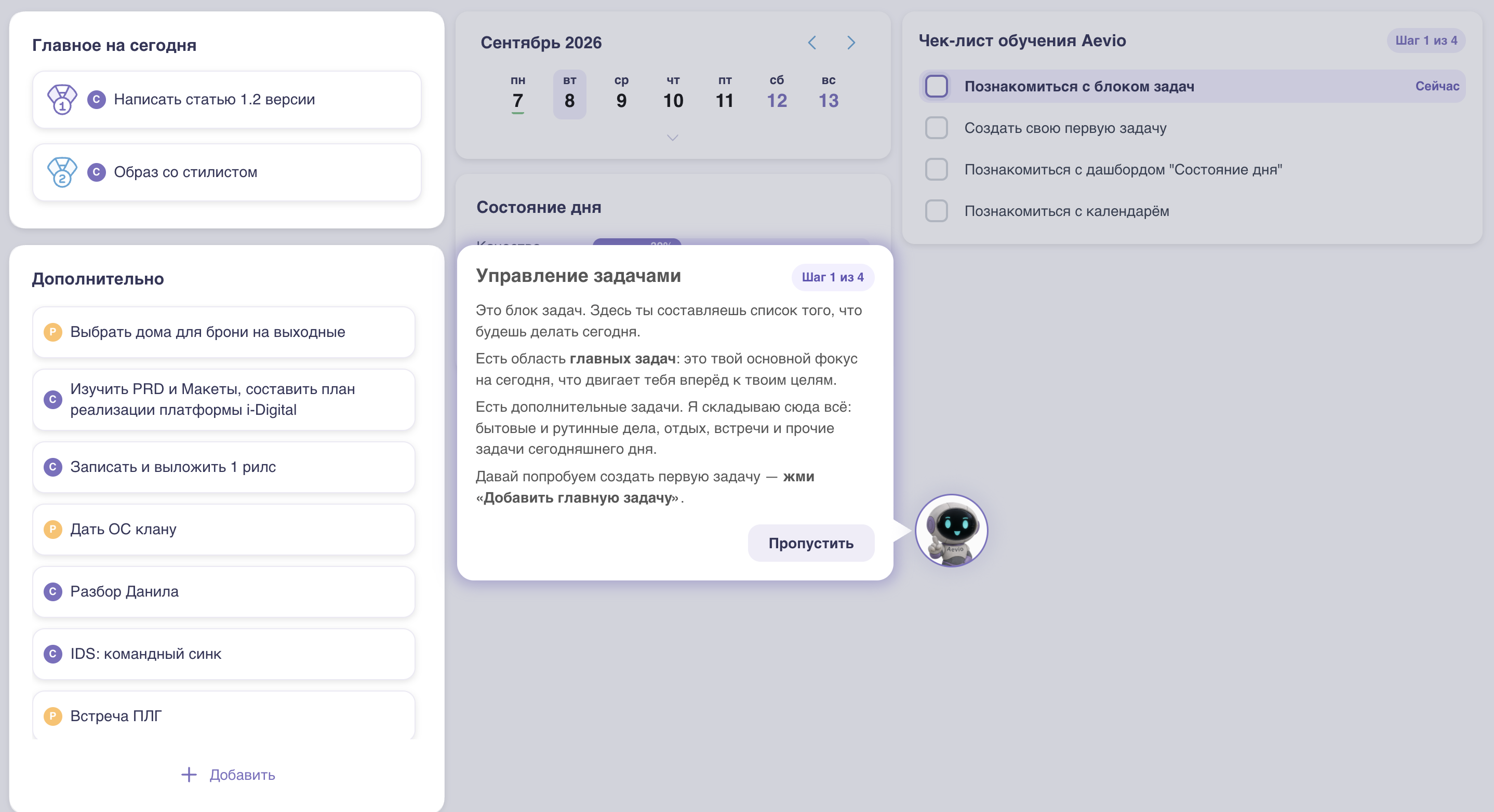1494x812 pixels.
Task: Click purple C badge on Разбор Данила
Action: (x=53, y=591)
